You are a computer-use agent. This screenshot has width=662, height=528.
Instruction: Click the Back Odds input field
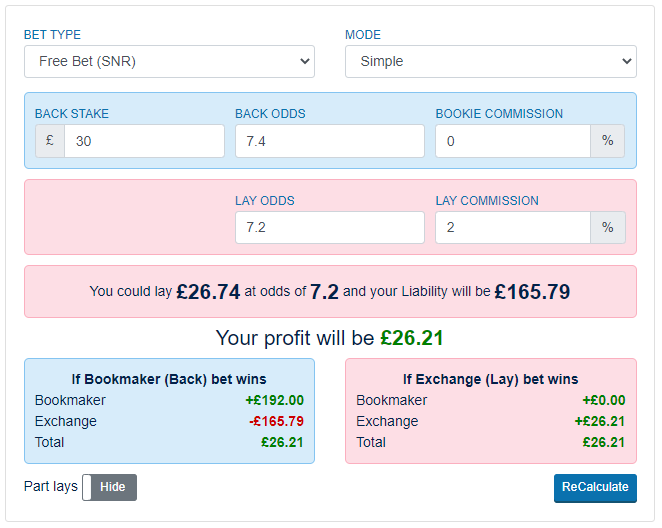pyautogui.click(x=330, y=141)
